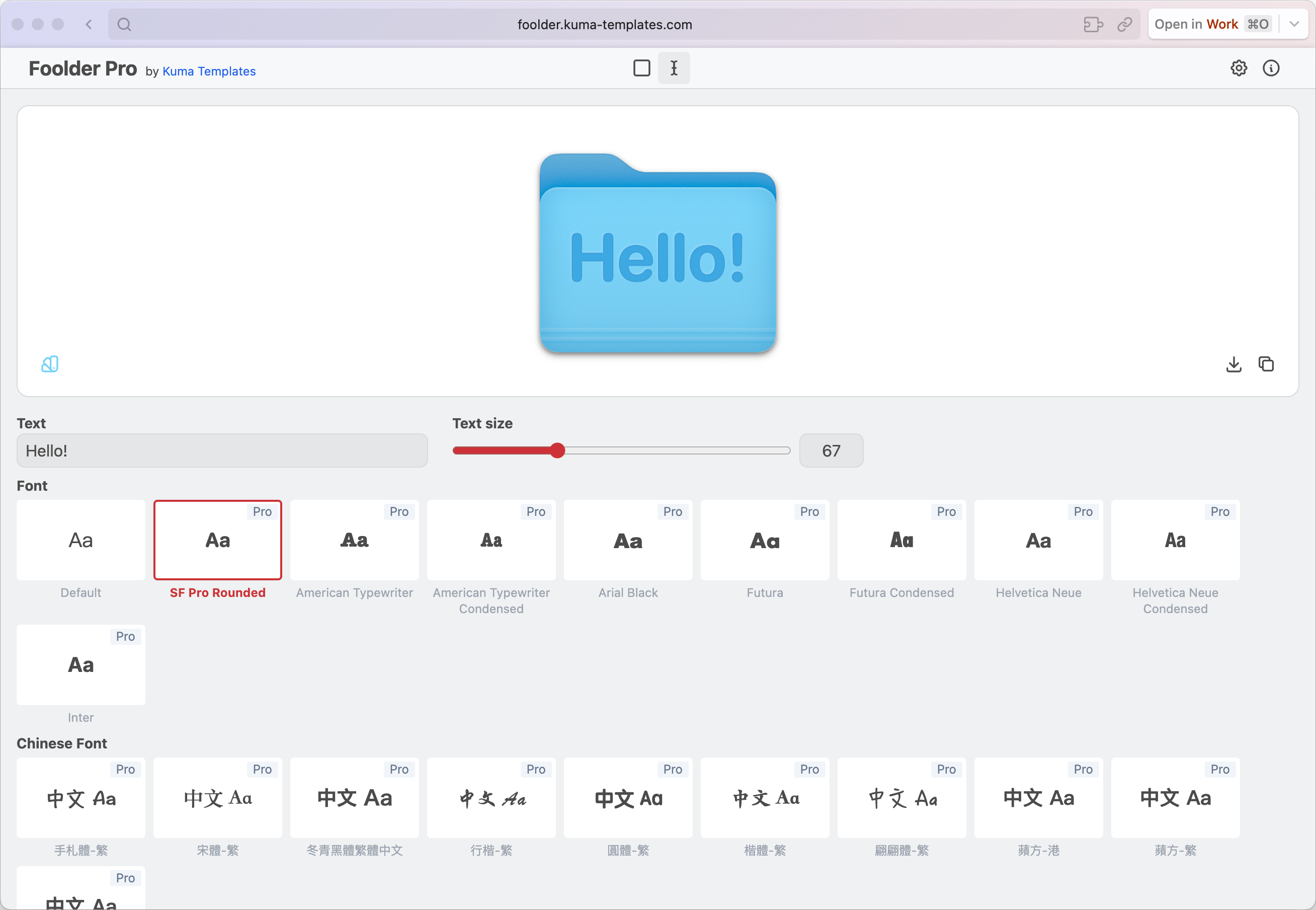Click the Text input field containing Hello!

click(222, 450)
